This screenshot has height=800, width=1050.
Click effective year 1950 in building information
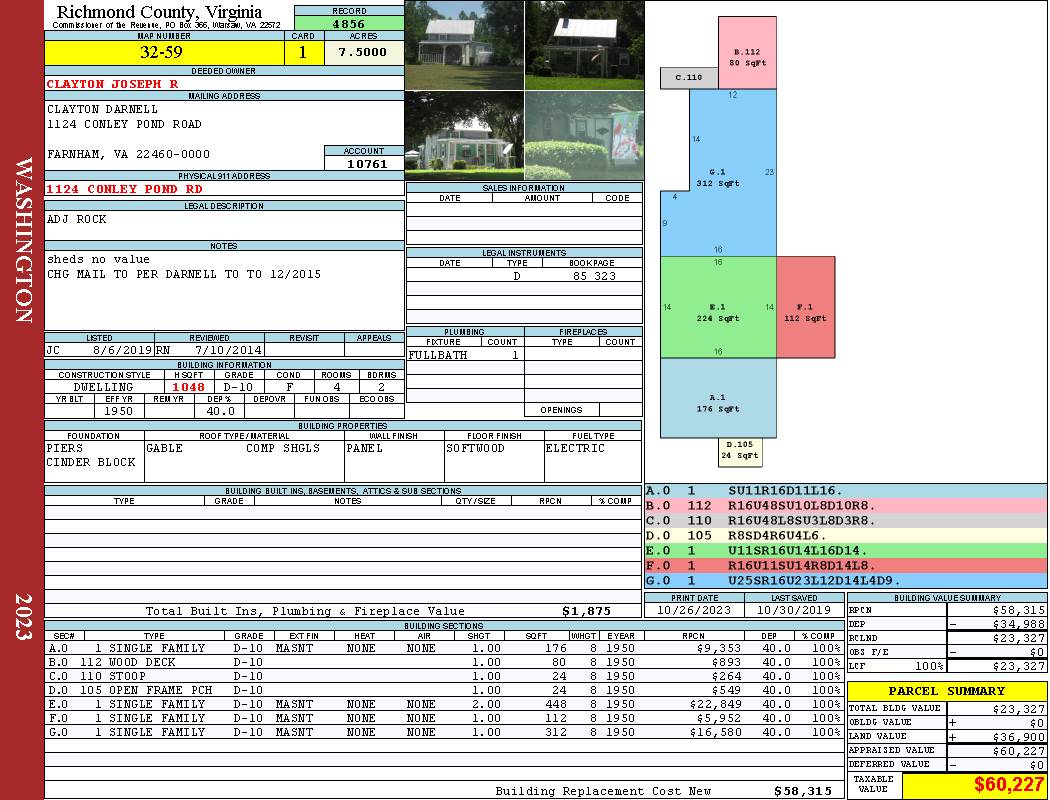pos(119,411)
